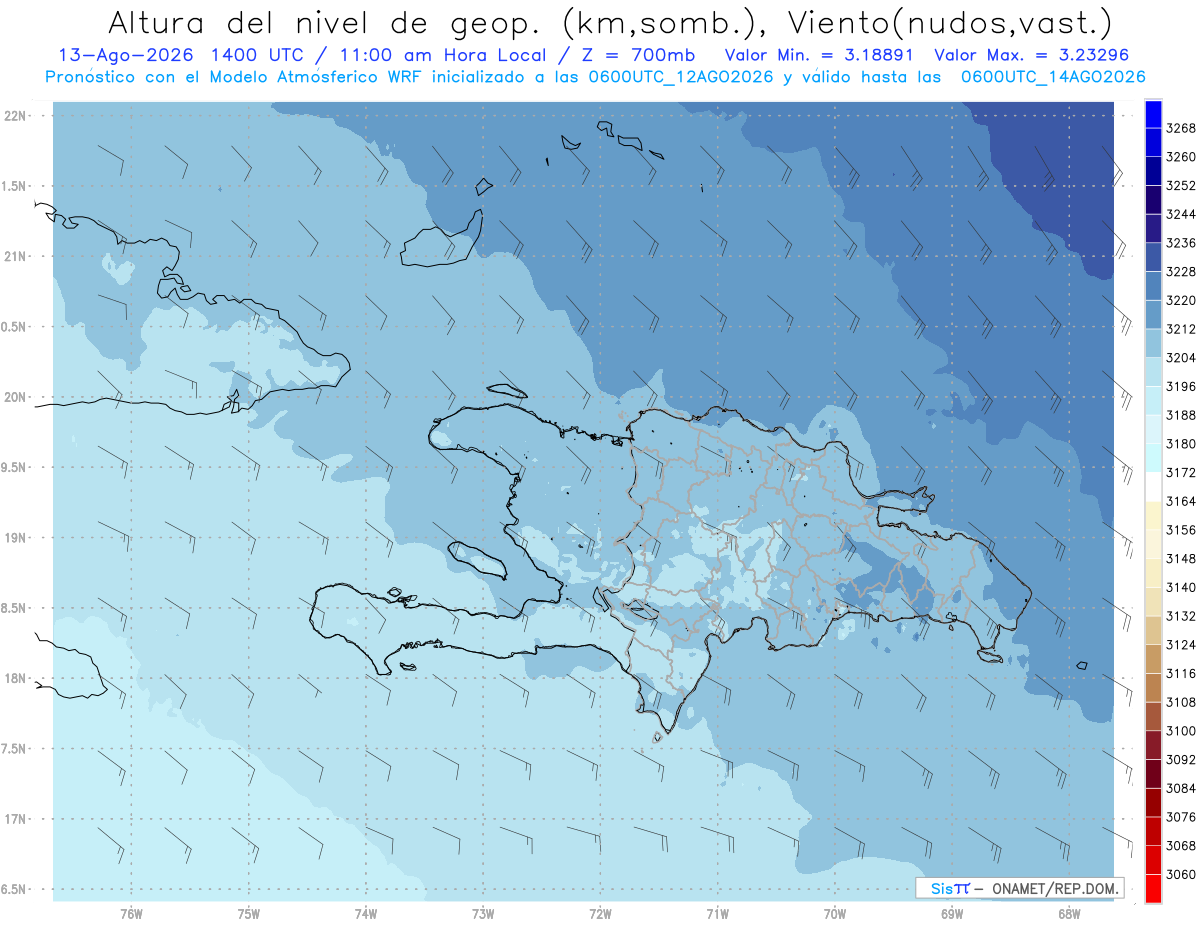Click swatch between 3092 and 3084 labels
1200x927 pixels.
point(1153,774)
